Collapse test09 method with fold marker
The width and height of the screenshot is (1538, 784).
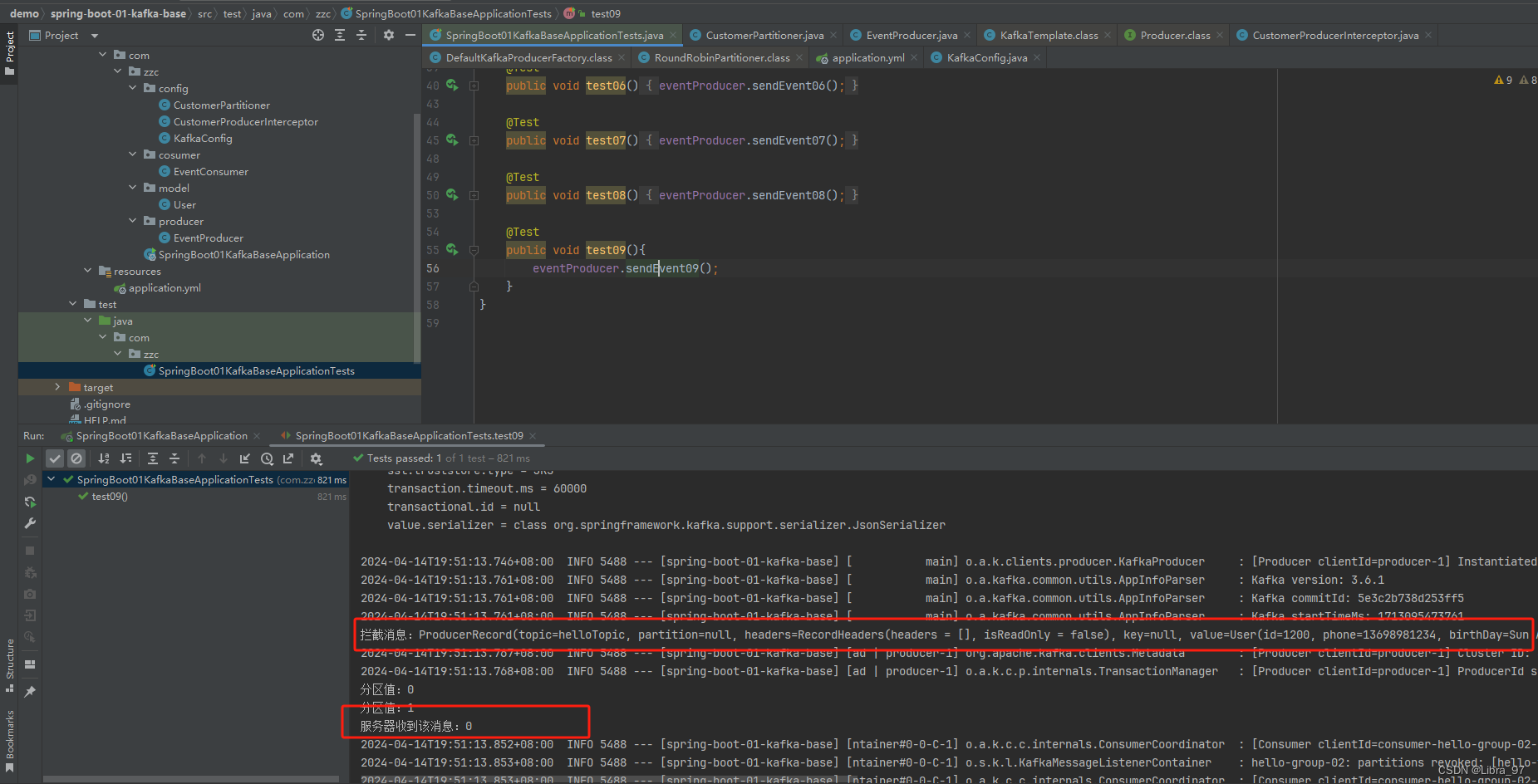click(474, 250)
